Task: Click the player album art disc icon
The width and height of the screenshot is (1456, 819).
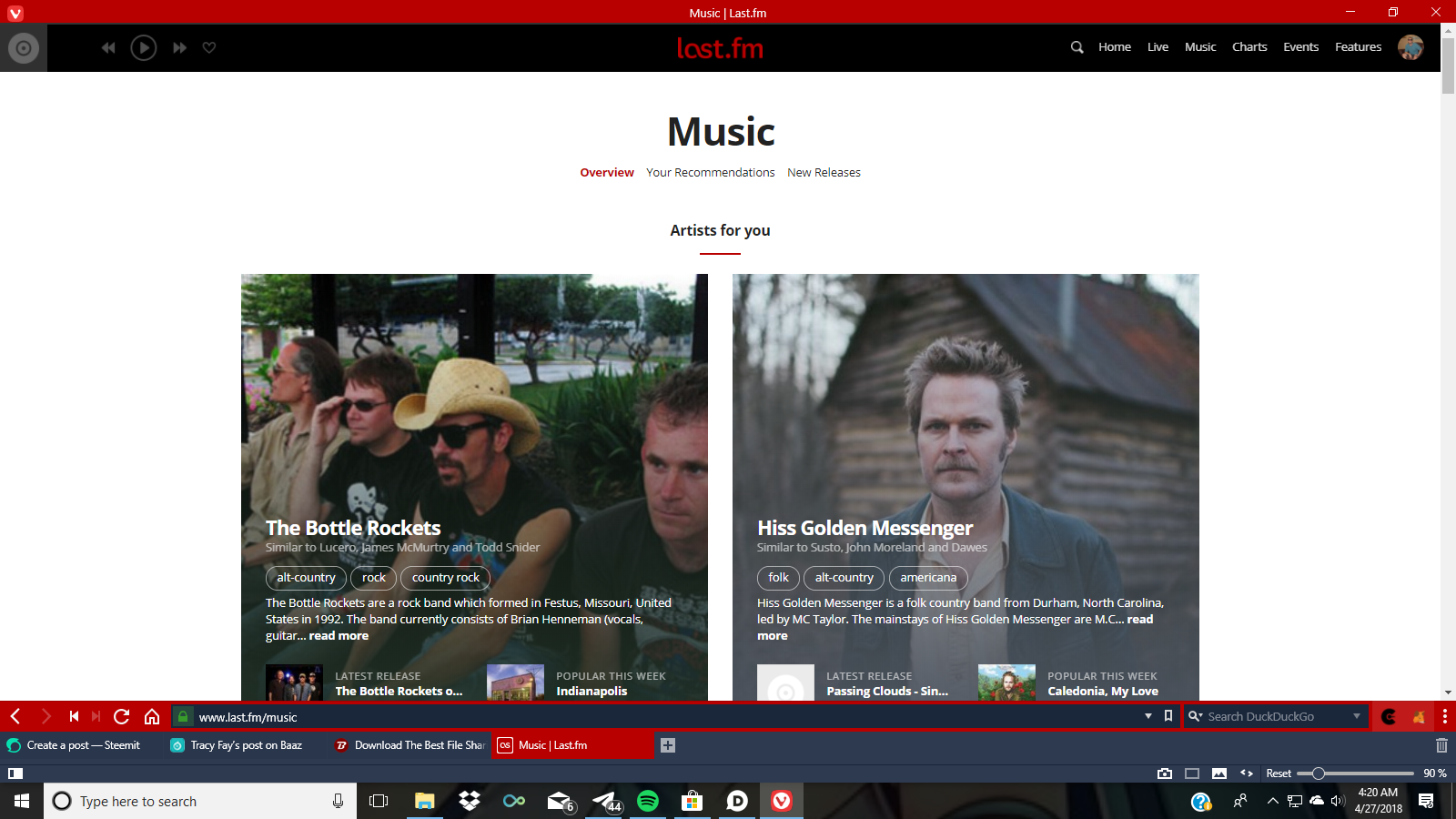Action: pyautogui.click(x=24, y=47)
